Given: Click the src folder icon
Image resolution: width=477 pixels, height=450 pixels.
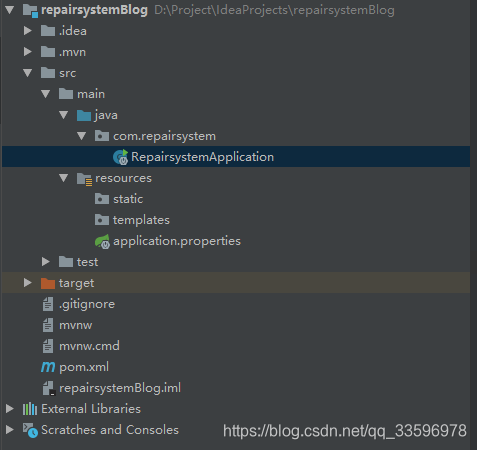Looking at the screenshot, I should click(48, 73).
